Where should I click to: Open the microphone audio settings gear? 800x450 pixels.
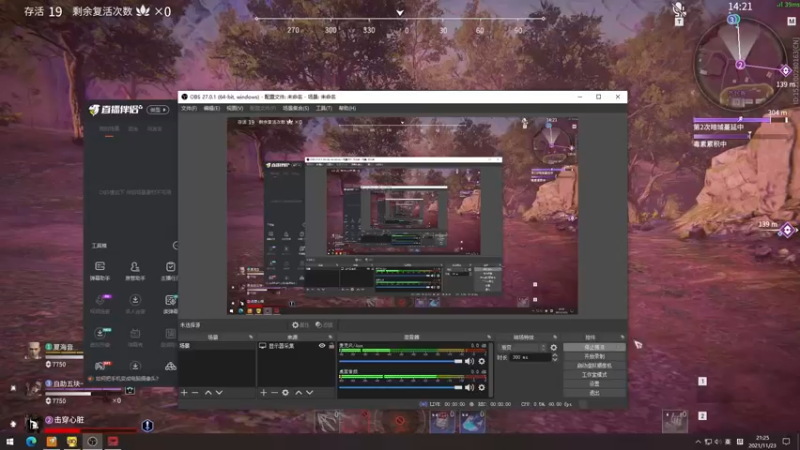[482, 361]
